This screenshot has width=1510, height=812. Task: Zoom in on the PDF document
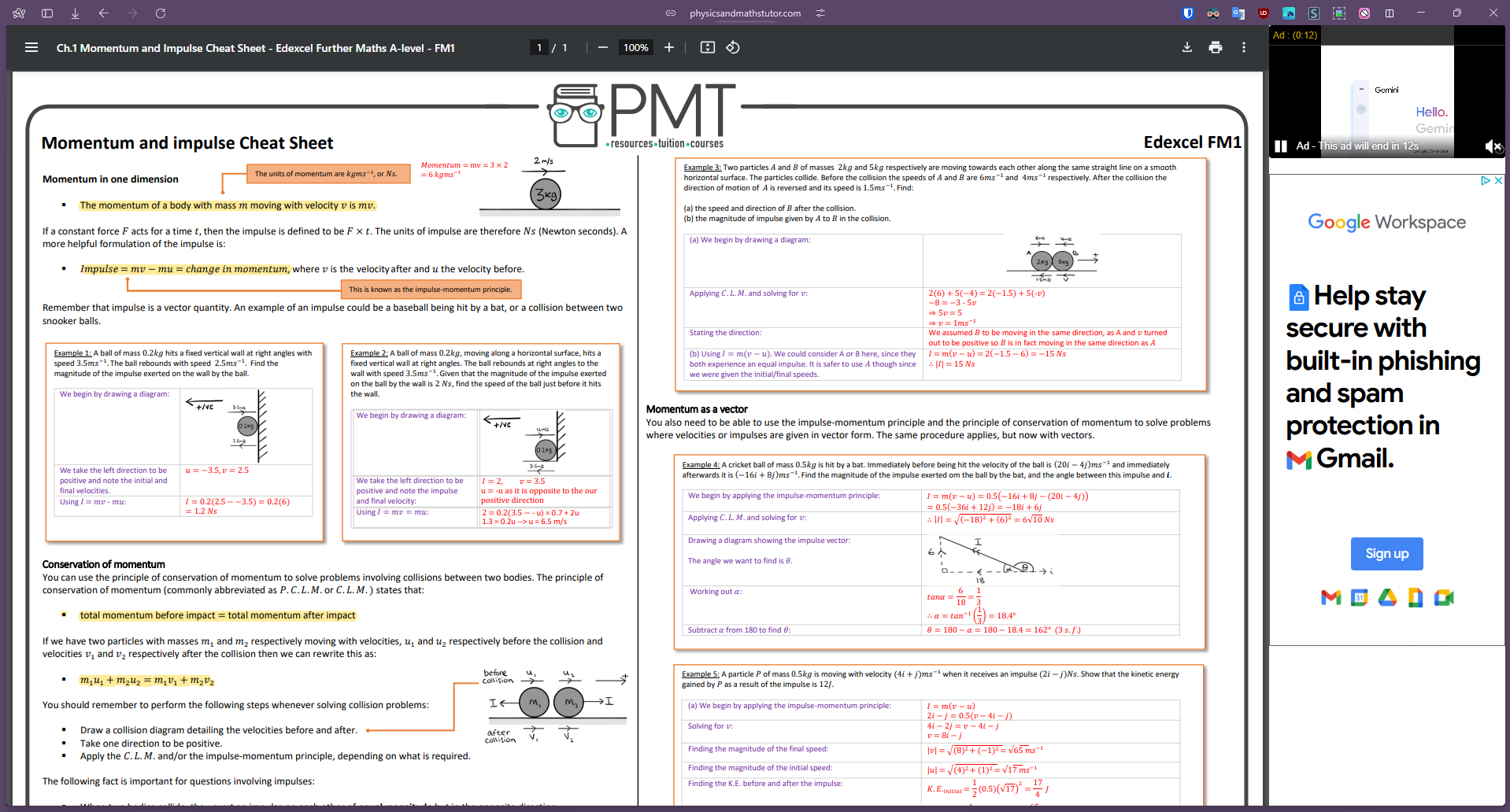669,47
